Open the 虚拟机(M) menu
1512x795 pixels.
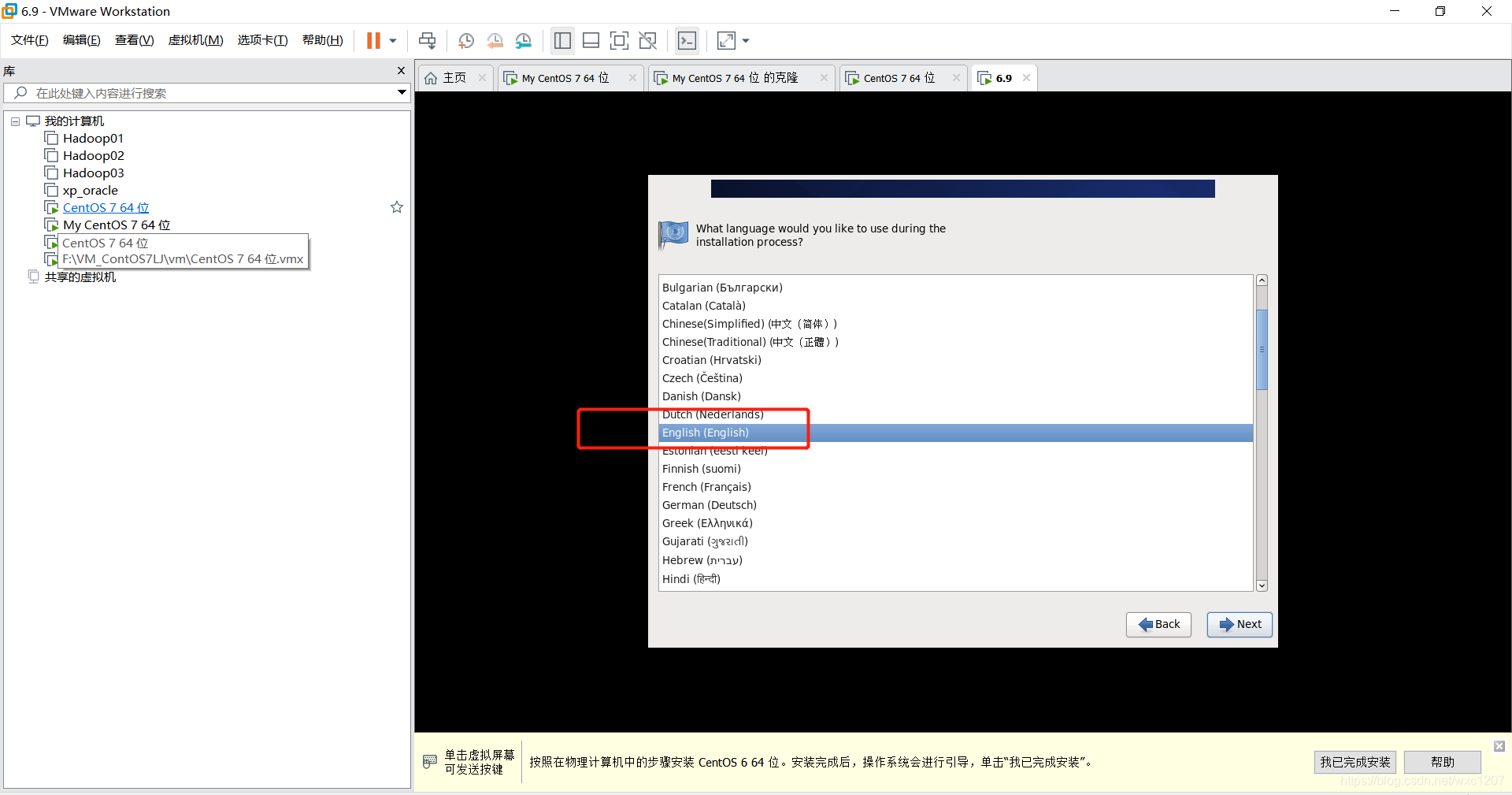pyautogui.click(x=195, y=40)
